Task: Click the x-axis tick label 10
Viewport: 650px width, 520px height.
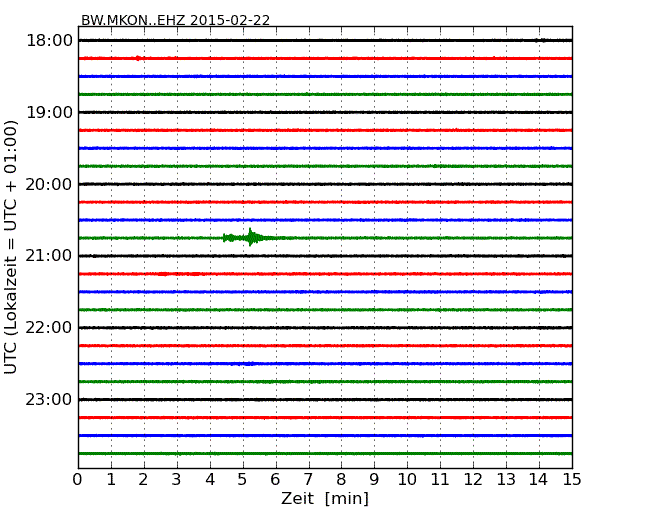Action: (407, 480)
